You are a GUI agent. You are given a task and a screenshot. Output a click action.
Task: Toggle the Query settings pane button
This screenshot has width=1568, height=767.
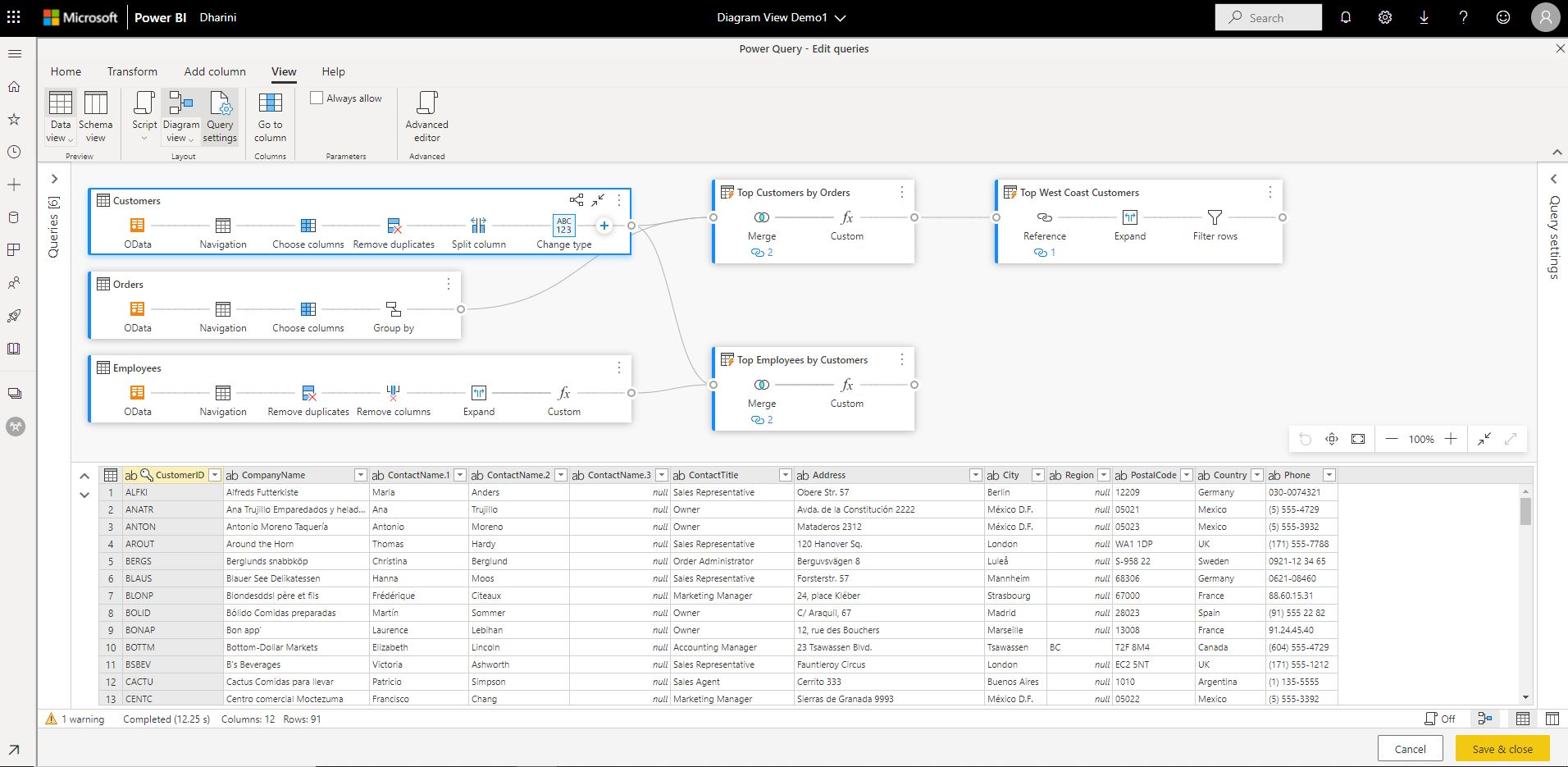(220, 117)
